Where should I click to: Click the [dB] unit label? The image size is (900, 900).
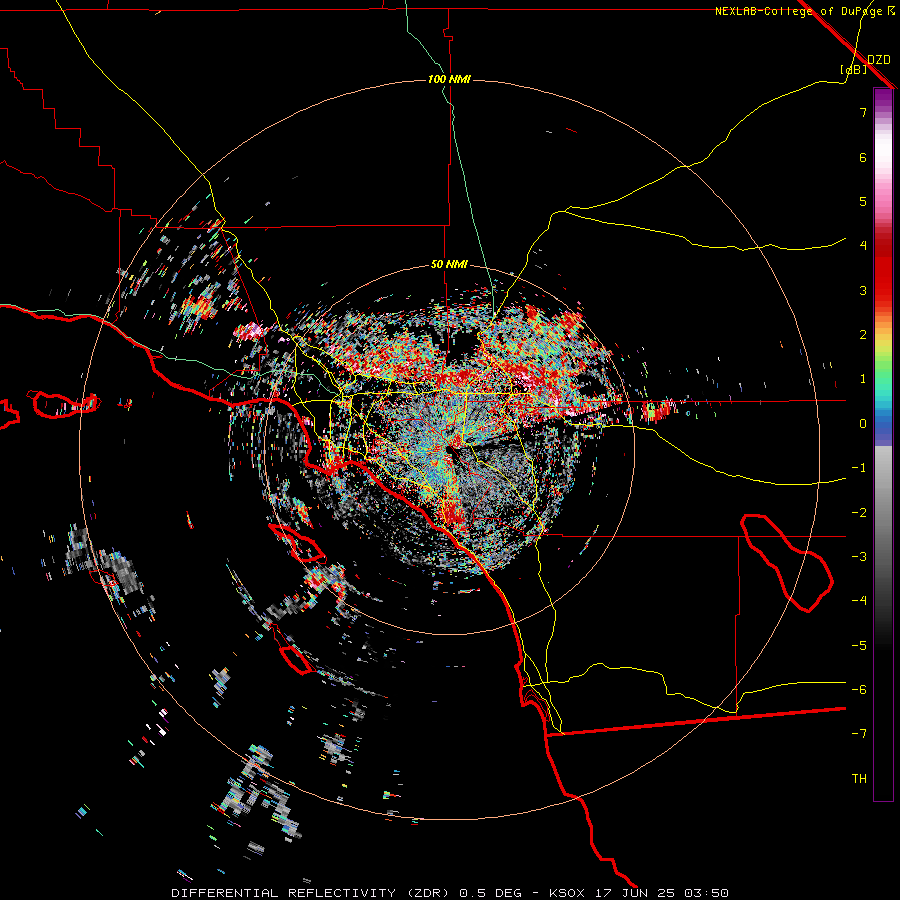coord(854,69)
